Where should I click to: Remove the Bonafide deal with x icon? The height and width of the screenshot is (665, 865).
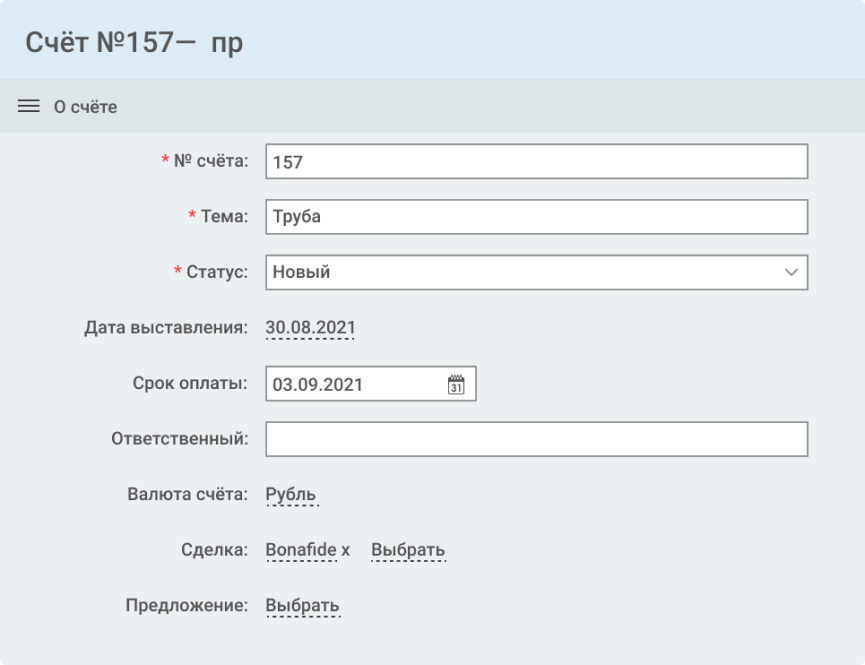coord(345,550)
